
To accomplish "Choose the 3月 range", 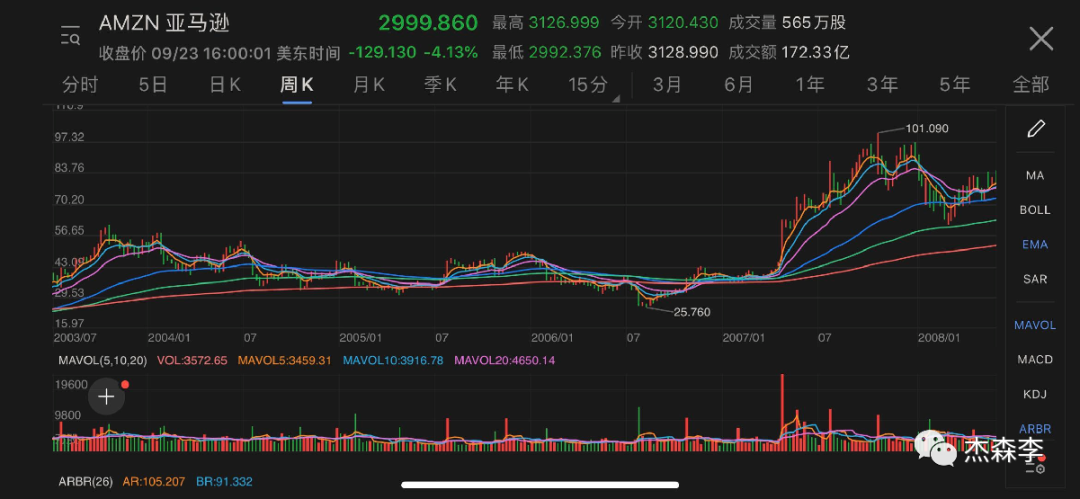I will (x=667, y=85).
